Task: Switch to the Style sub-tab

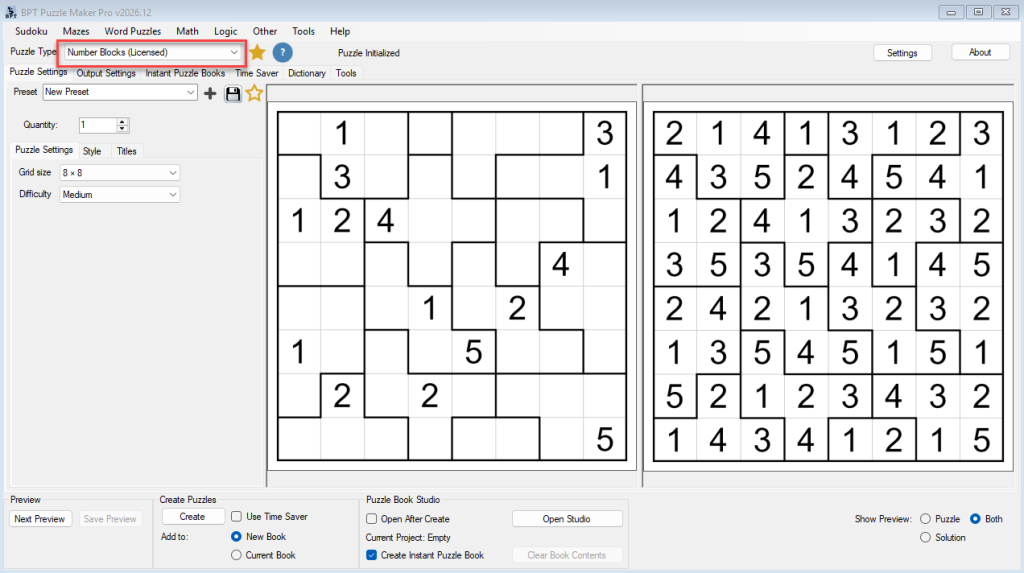Action: 92,151
